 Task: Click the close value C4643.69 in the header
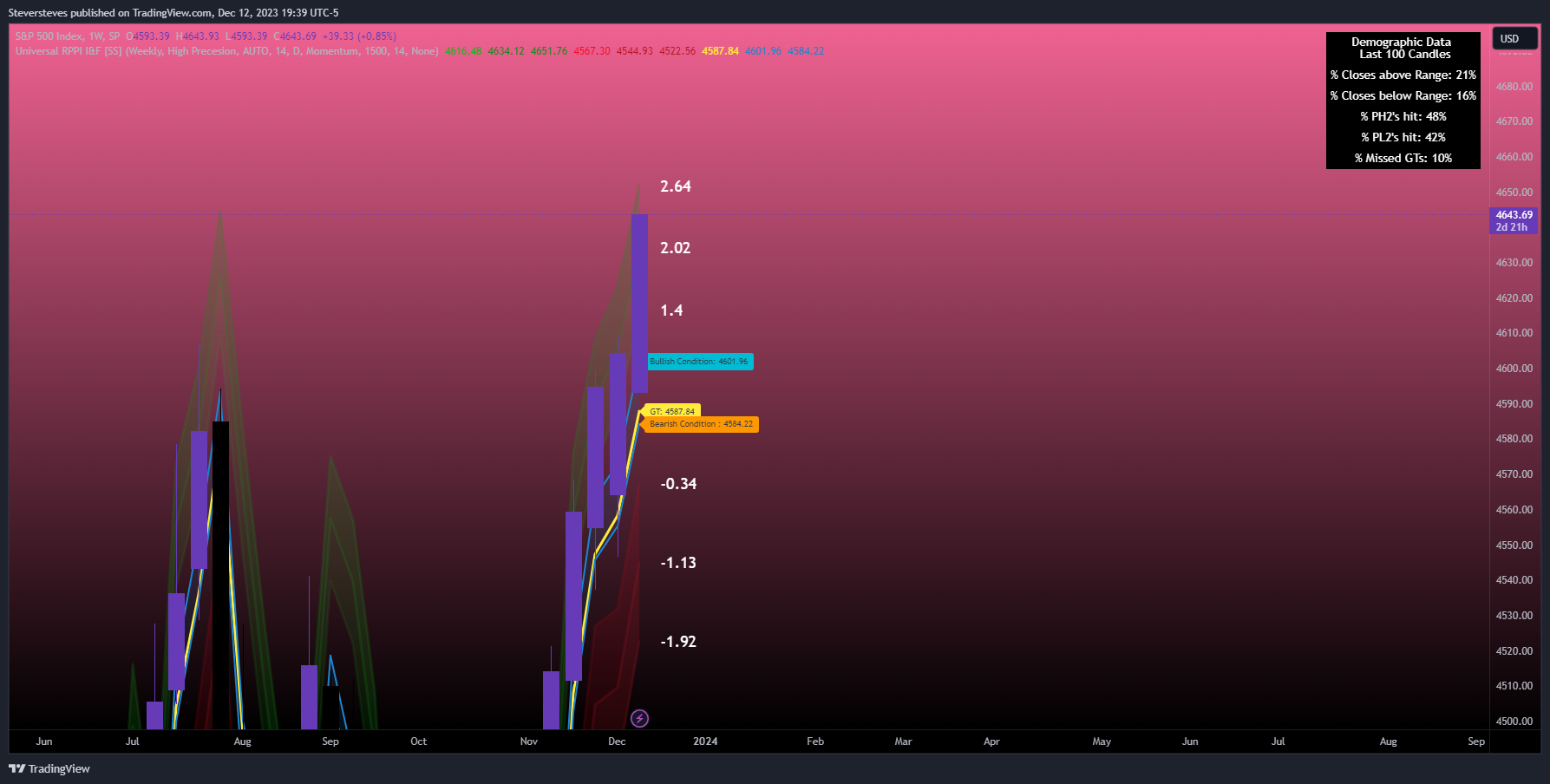(295, 36)
